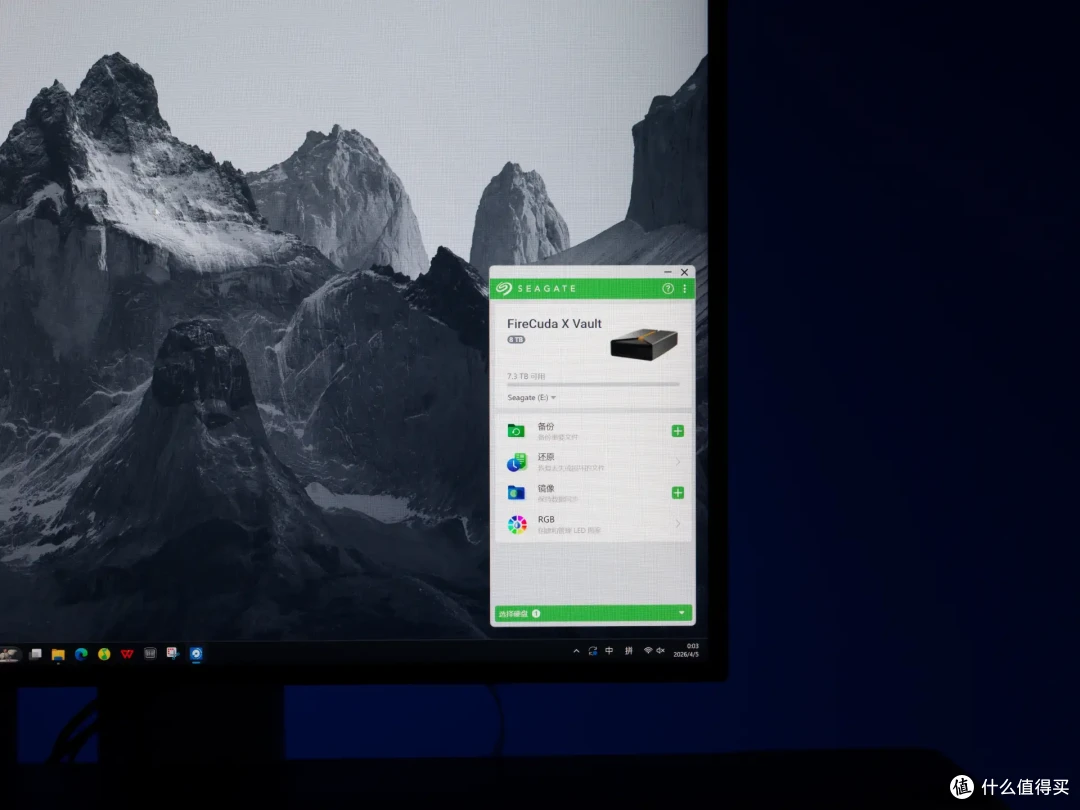The image size is (1080, 810).
Task: Click the 8 TB capacity badge
Action: (x=516, y=340)
